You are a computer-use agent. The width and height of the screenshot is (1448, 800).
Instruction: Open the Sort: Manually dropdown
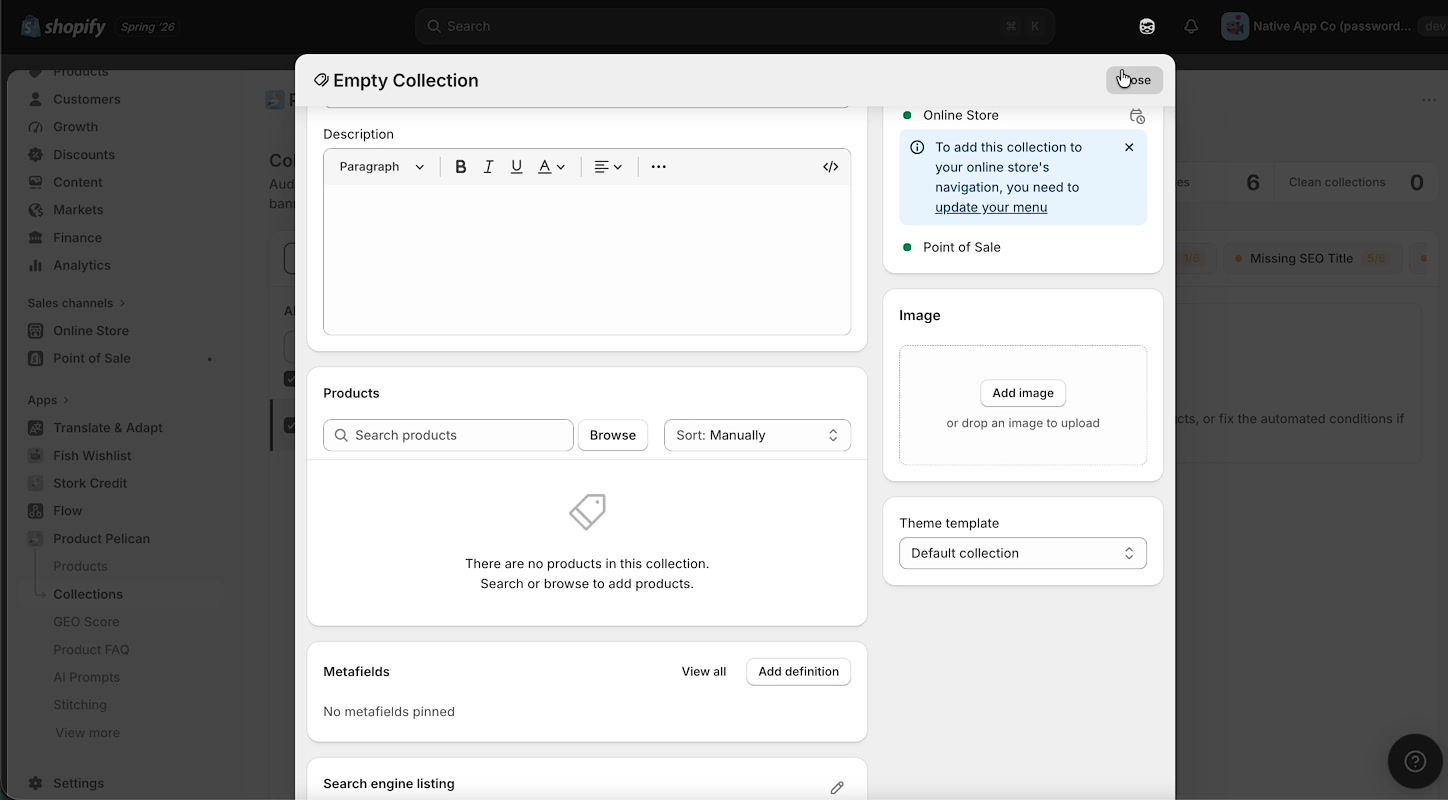[x=757, y=435]
